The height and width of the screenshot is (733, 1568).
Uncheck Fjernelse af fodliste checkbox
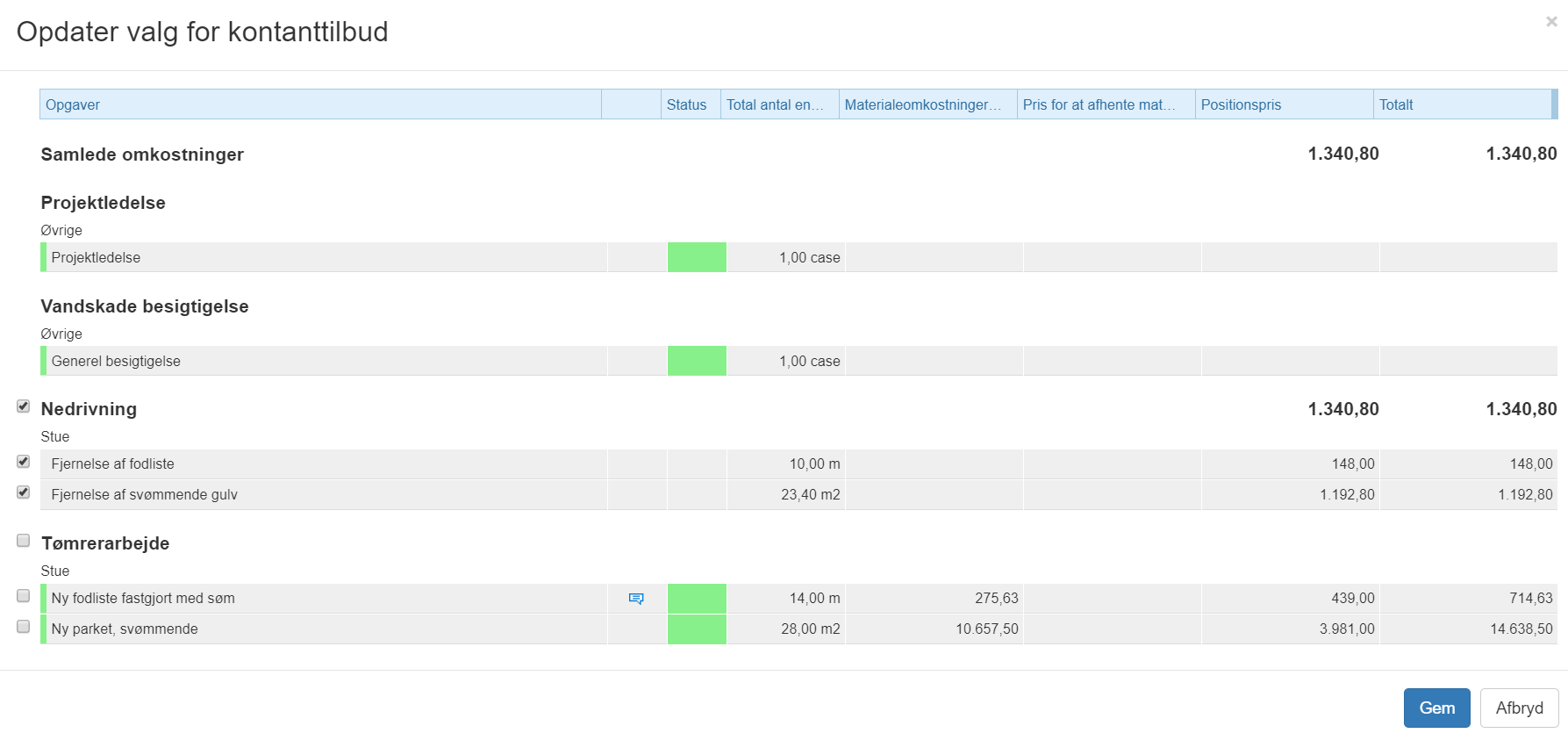pos(24,462)
